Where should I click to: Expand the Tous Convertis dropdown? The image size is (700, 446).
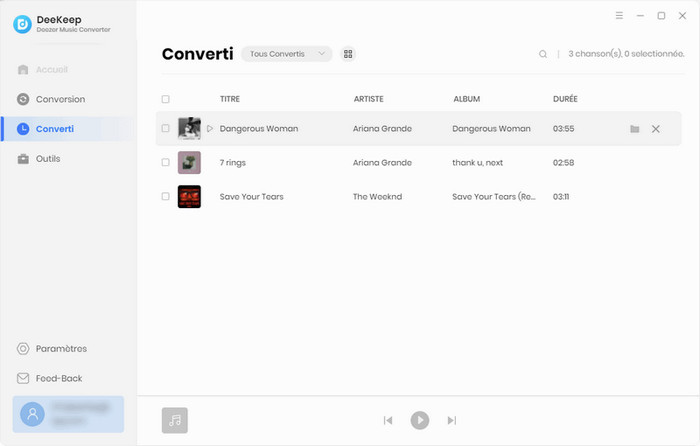point(287,54)
